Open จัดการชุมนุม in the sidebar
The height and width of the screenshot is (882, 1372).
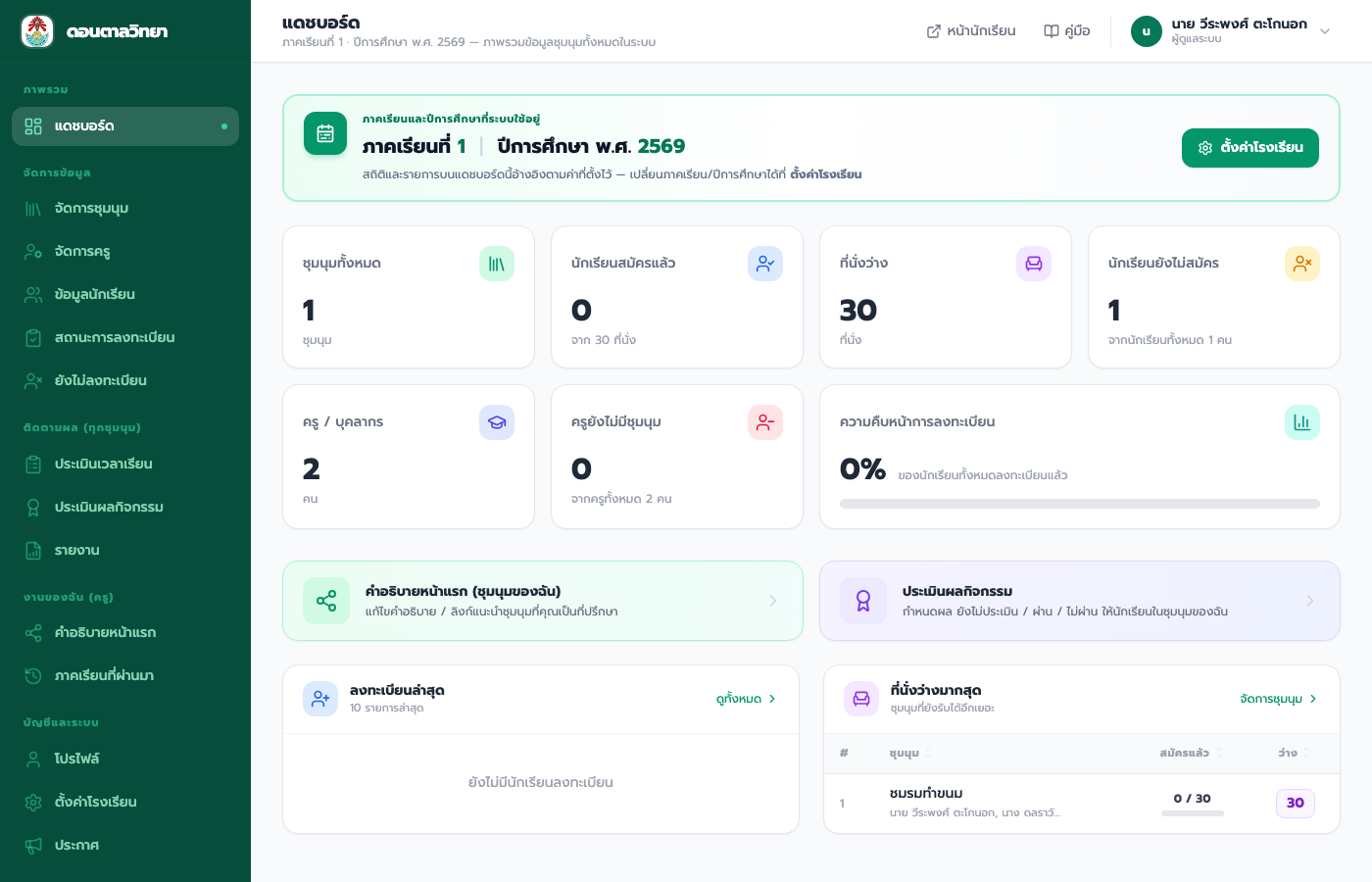(x=125, y=209)
